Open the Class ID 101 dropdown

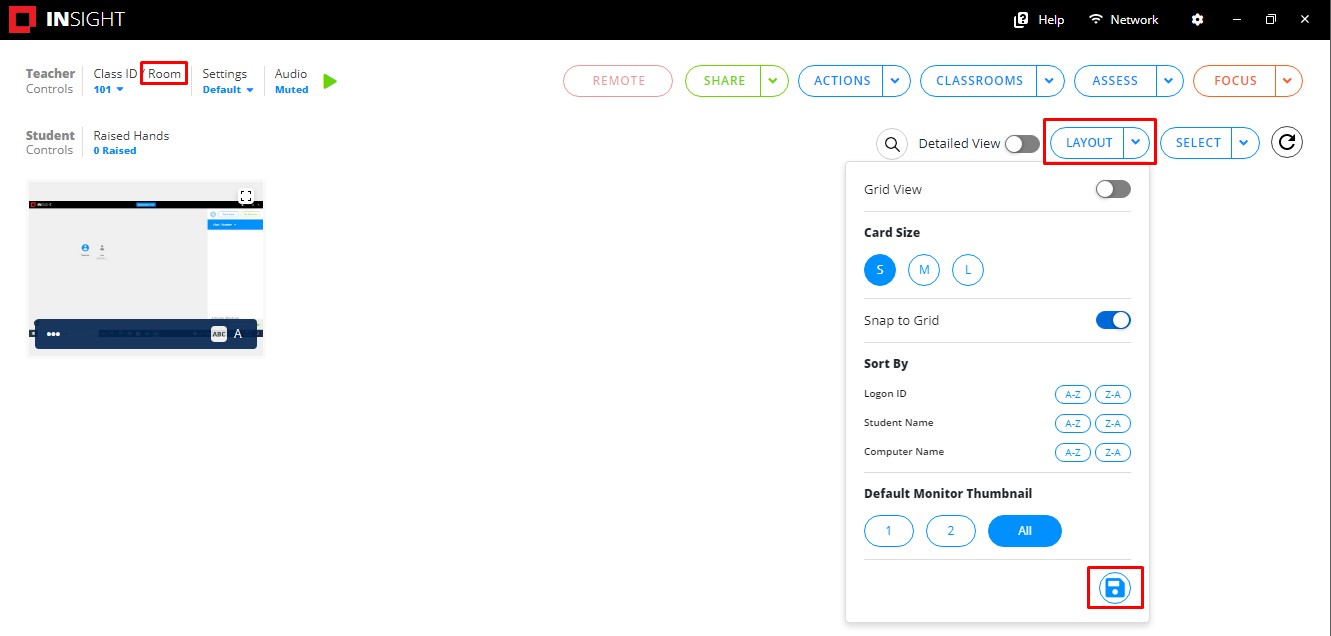click(x=108, y=90)
